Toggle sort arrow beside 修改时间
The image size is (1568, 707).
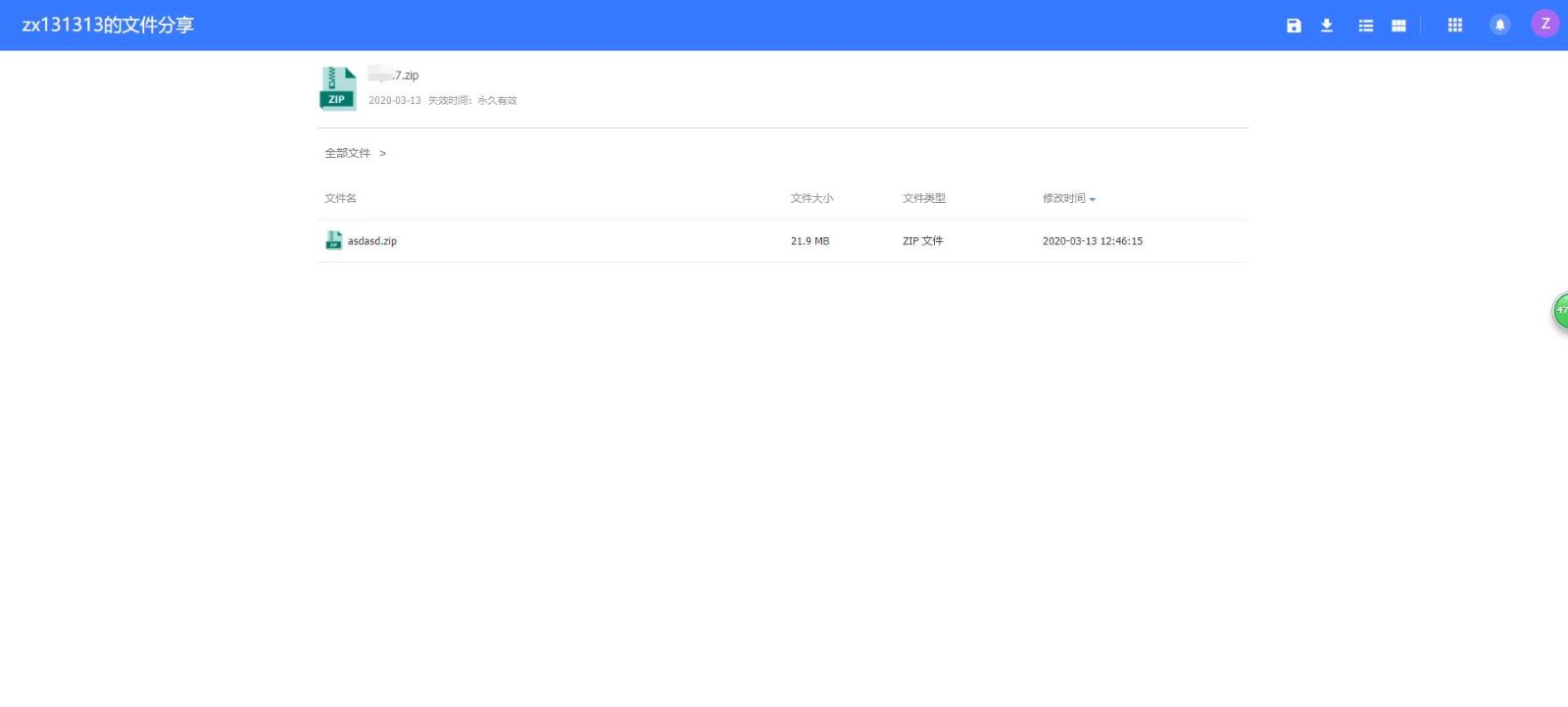tap(1093, 199)
